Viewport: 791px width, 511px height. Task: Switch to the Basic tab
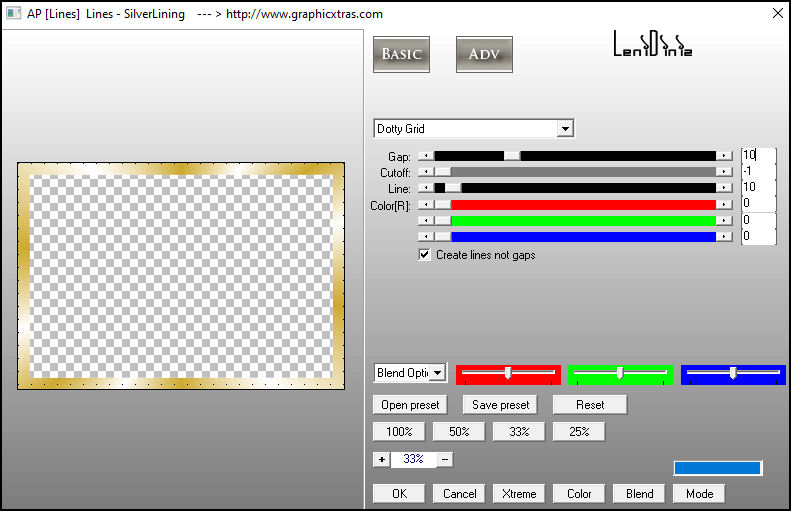[x=401, y=54]
